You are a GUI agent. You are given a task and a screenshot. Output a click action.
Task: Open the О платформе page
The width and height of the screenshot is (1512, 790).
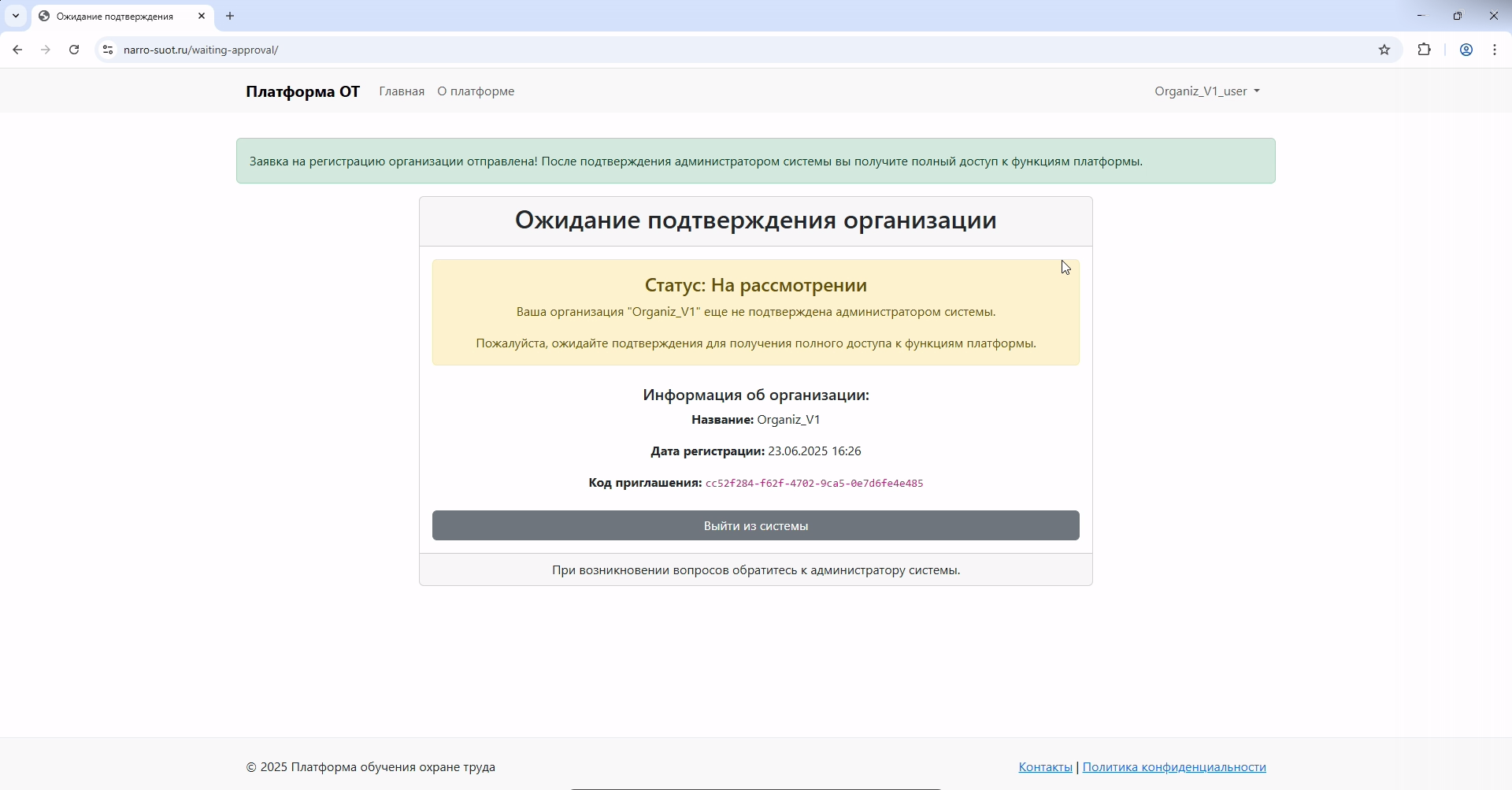coord(476,91)
